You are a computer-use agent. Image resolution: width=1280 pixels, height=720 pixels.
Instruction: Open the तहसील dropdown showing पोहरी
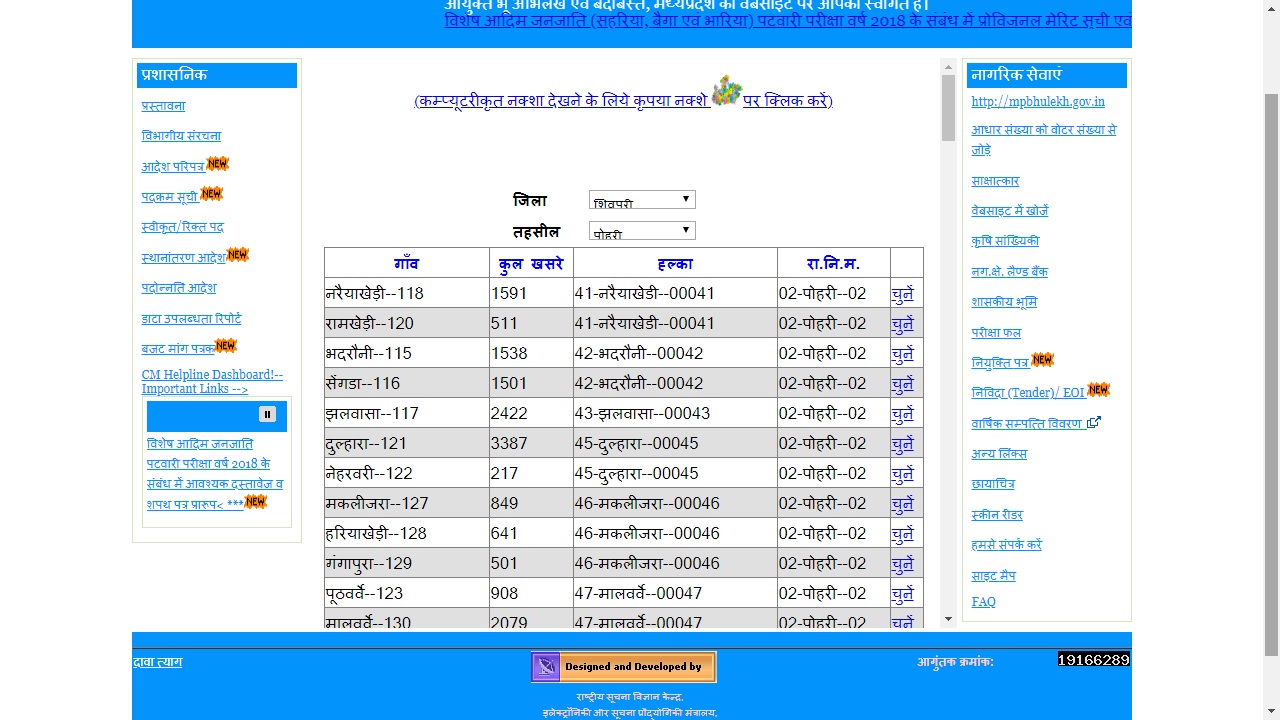[x=641, y=230]
